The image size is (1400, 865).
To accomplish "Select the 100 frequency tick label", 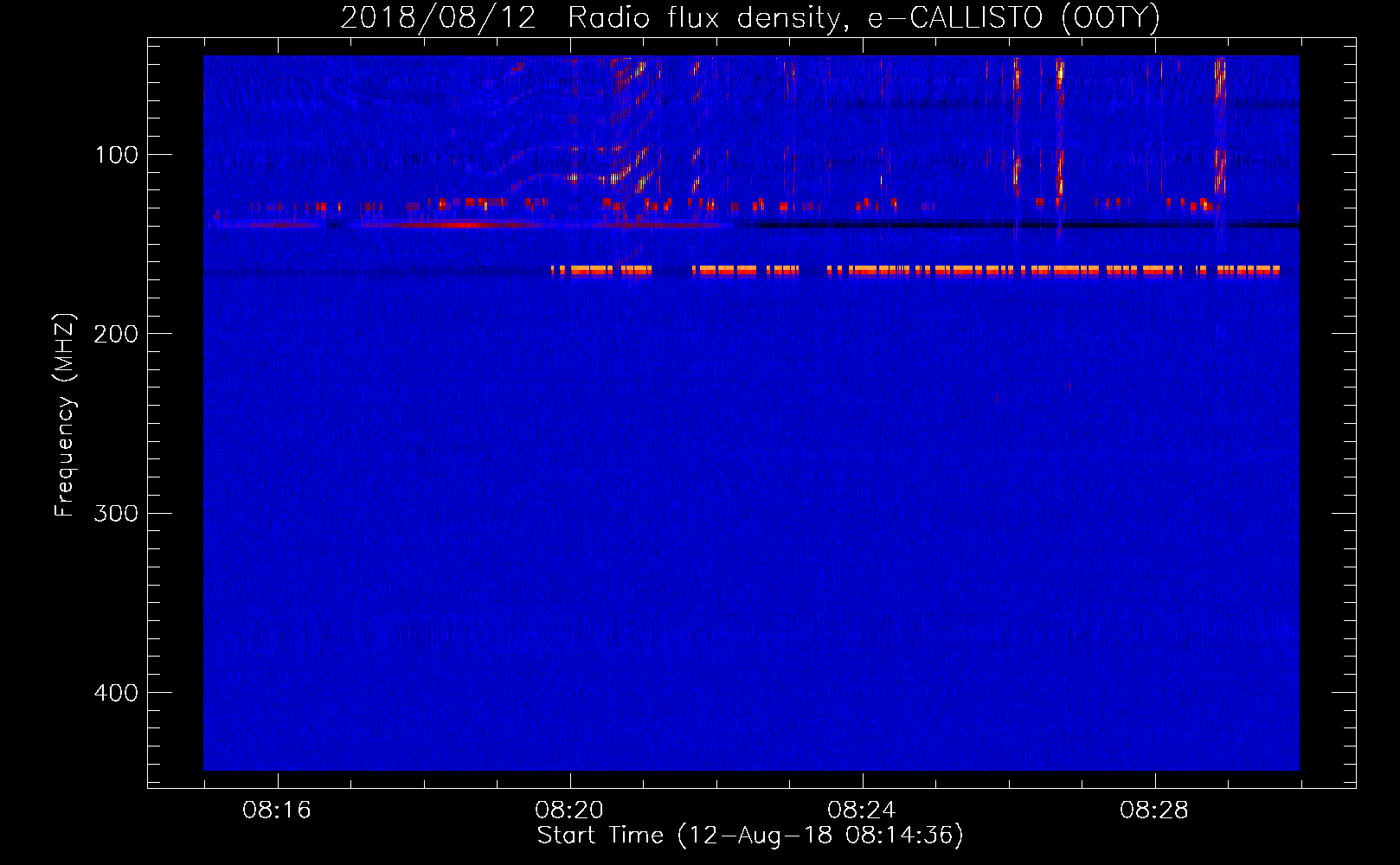I will (117, 155).
